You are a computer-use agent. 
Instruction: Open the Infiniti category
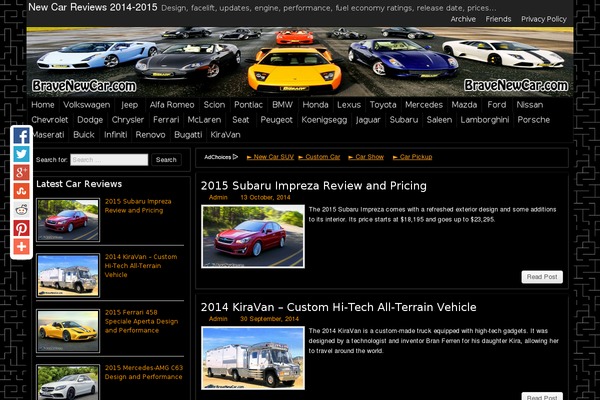click(x=116, y=135)
